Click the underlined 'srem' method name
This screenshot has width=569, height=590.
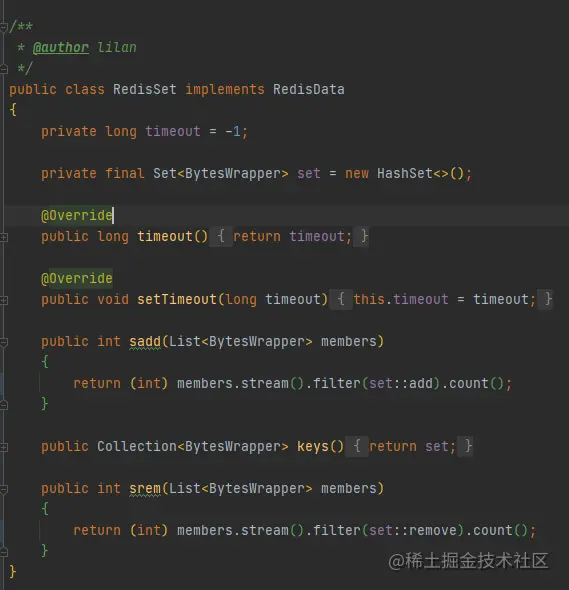(x=145, y=488)
